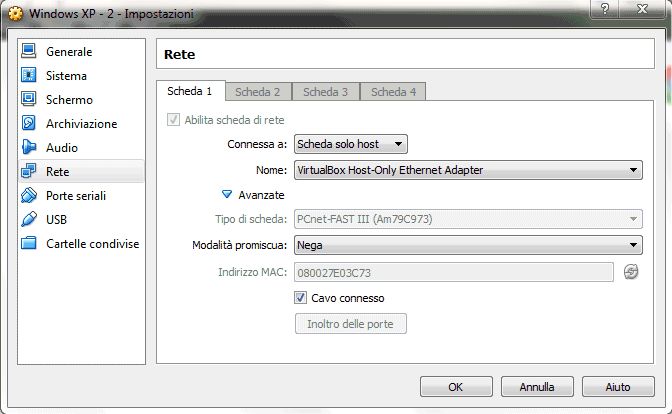Open the Generale settings section
Screen dimensions: 672x414
pyautogui.click(x=81, y=51)
